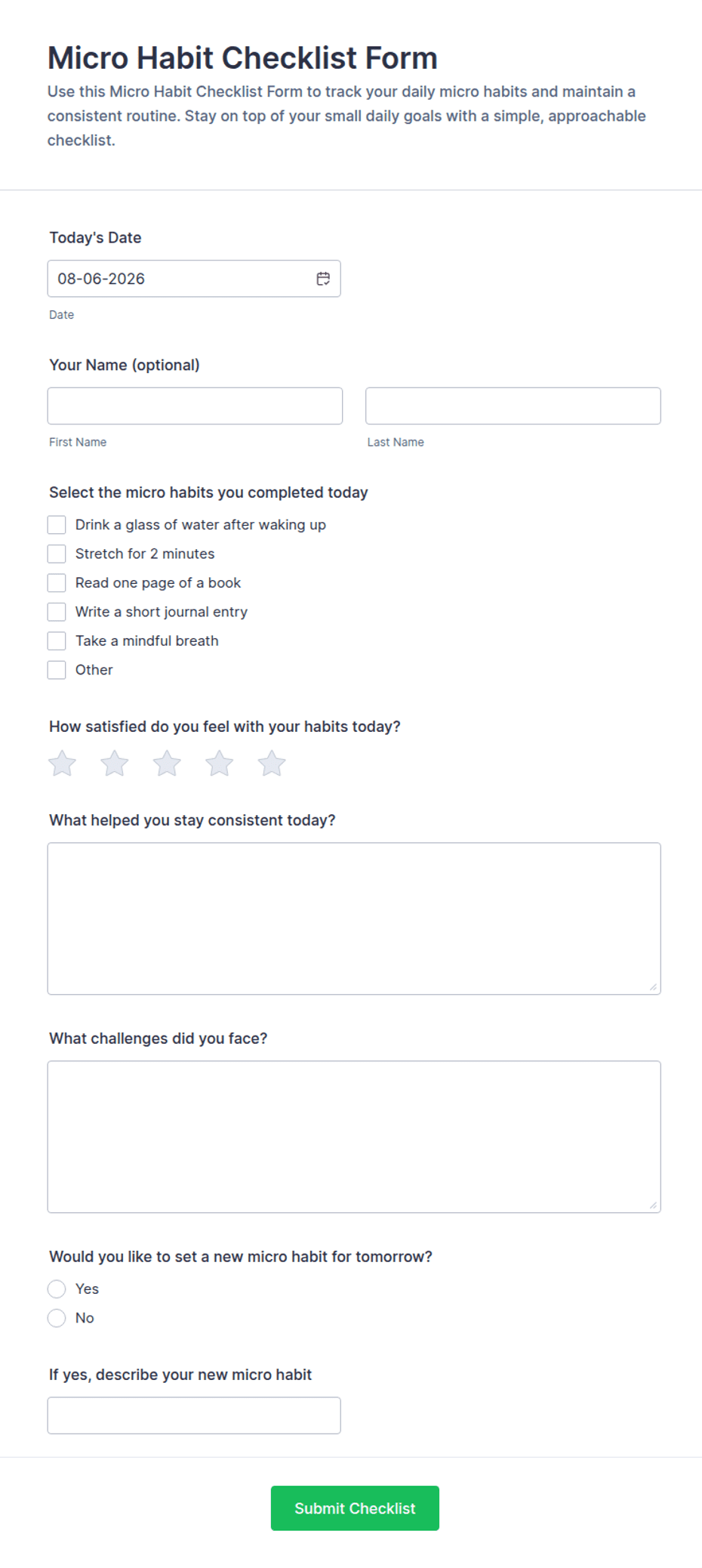Tick the 'Stretch for 2 minutes' checkbox
Image resolution: width=702 pixels, height=1568 pixels.
[x=57, y=554]
